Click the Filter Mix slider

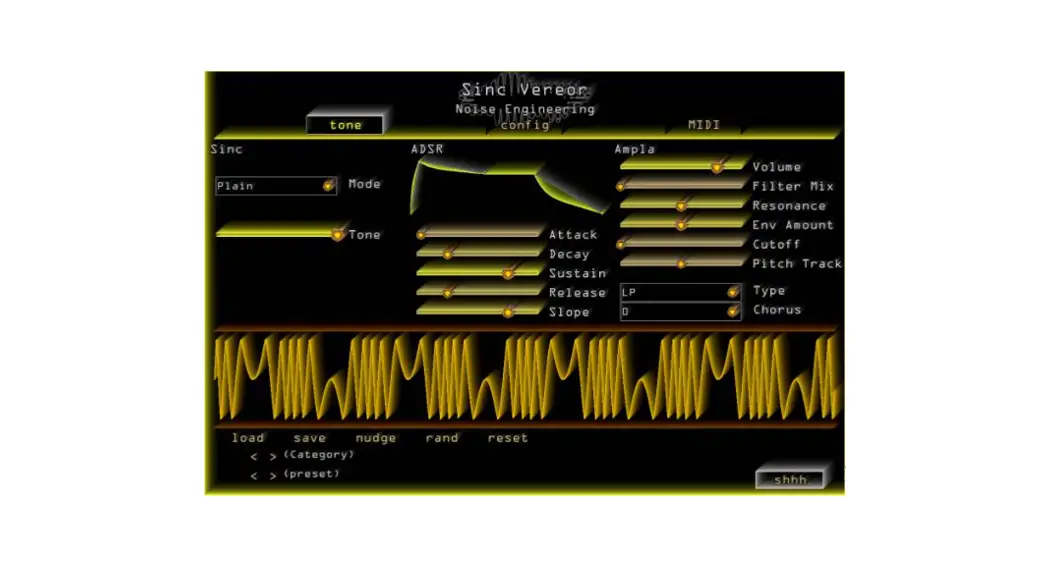(682, 185)
